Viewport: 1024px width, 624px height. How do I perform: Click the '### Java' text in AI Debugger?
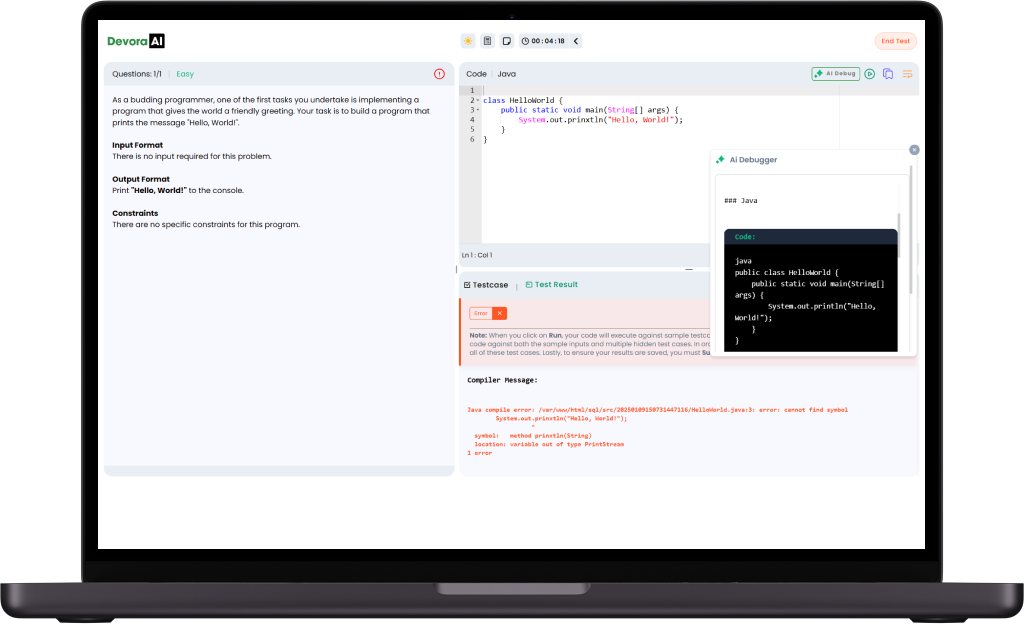point(741,200)
